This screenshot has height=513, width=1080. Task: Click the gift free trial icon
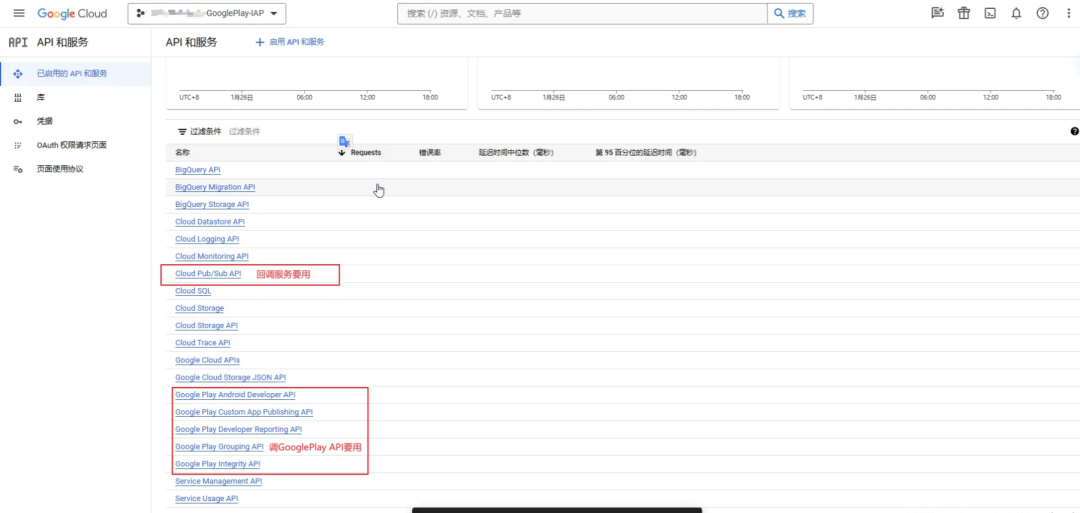(964, 13)
